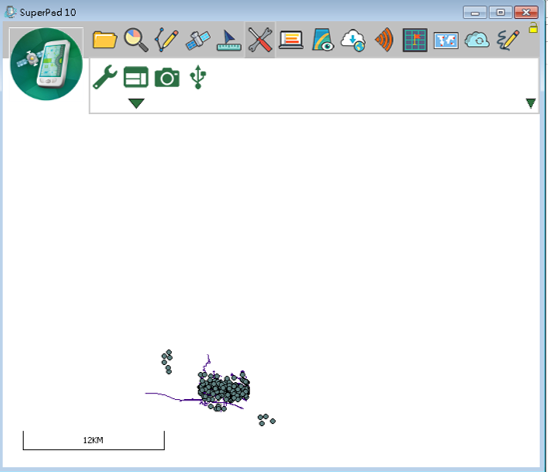Expand the green arrow below layout icon

[136, 103]
